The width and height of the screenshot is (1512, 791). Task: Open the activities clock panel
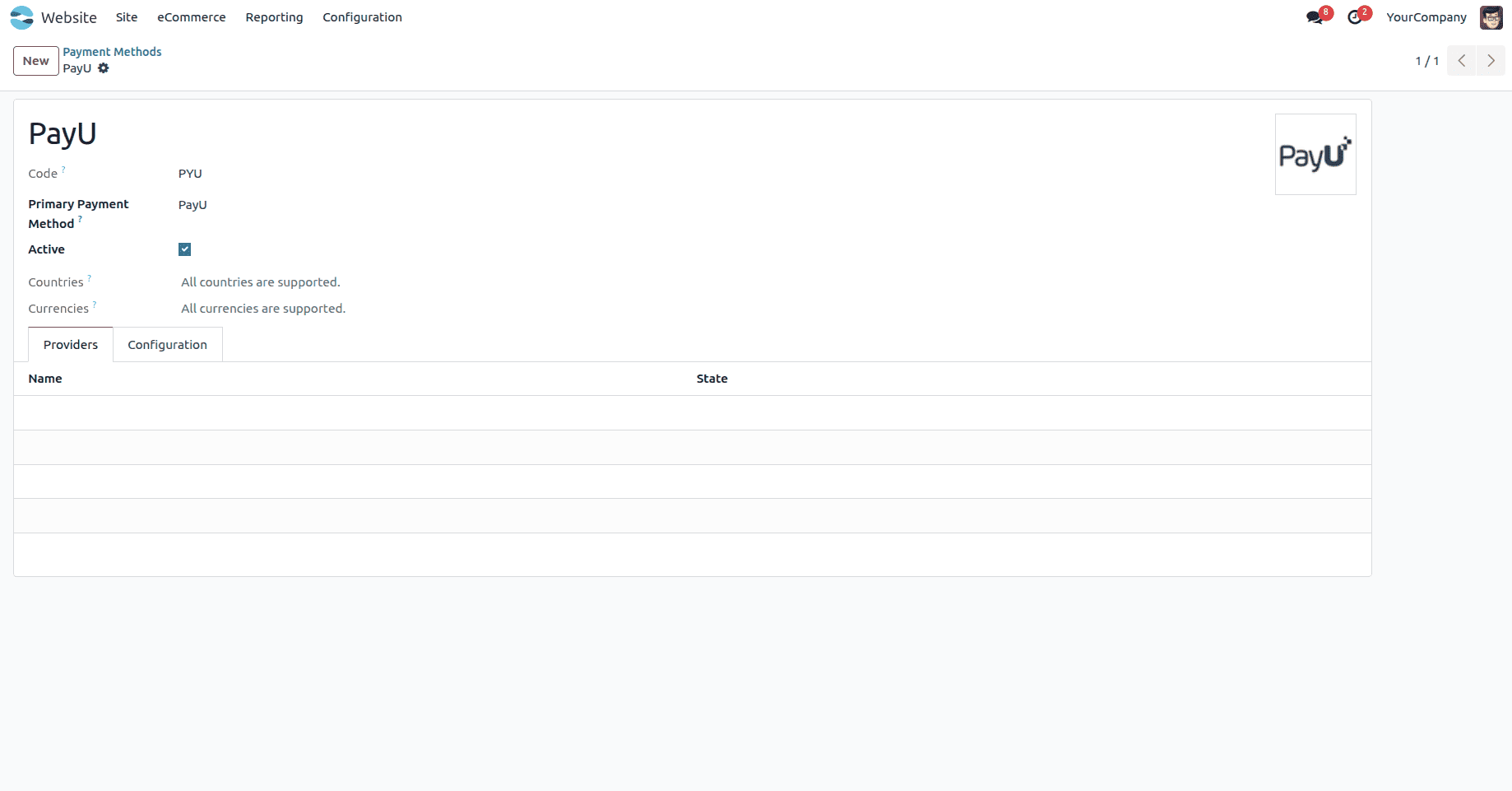[1356, 17]
